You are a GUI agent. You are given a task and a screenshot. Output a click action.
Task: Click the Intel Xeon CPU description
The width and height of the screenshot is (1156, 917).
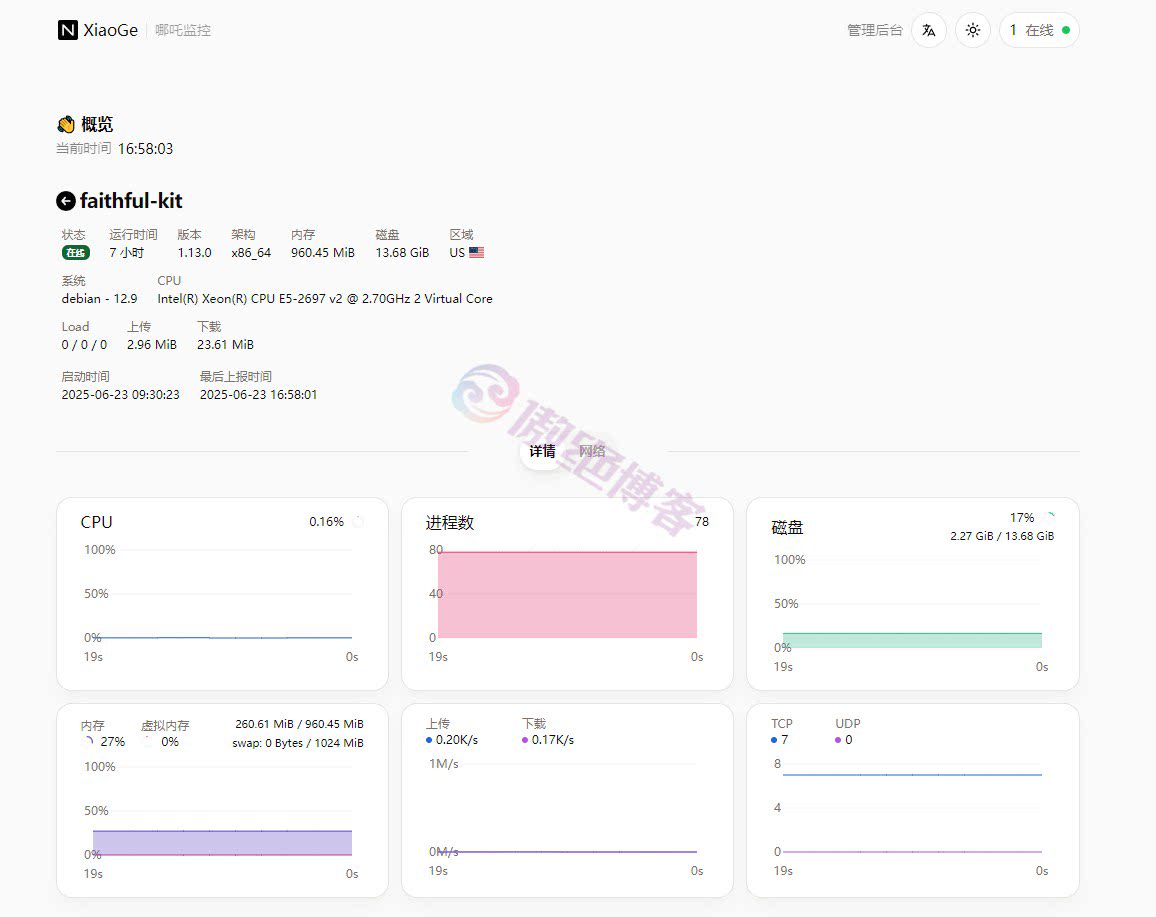(325, 299)
